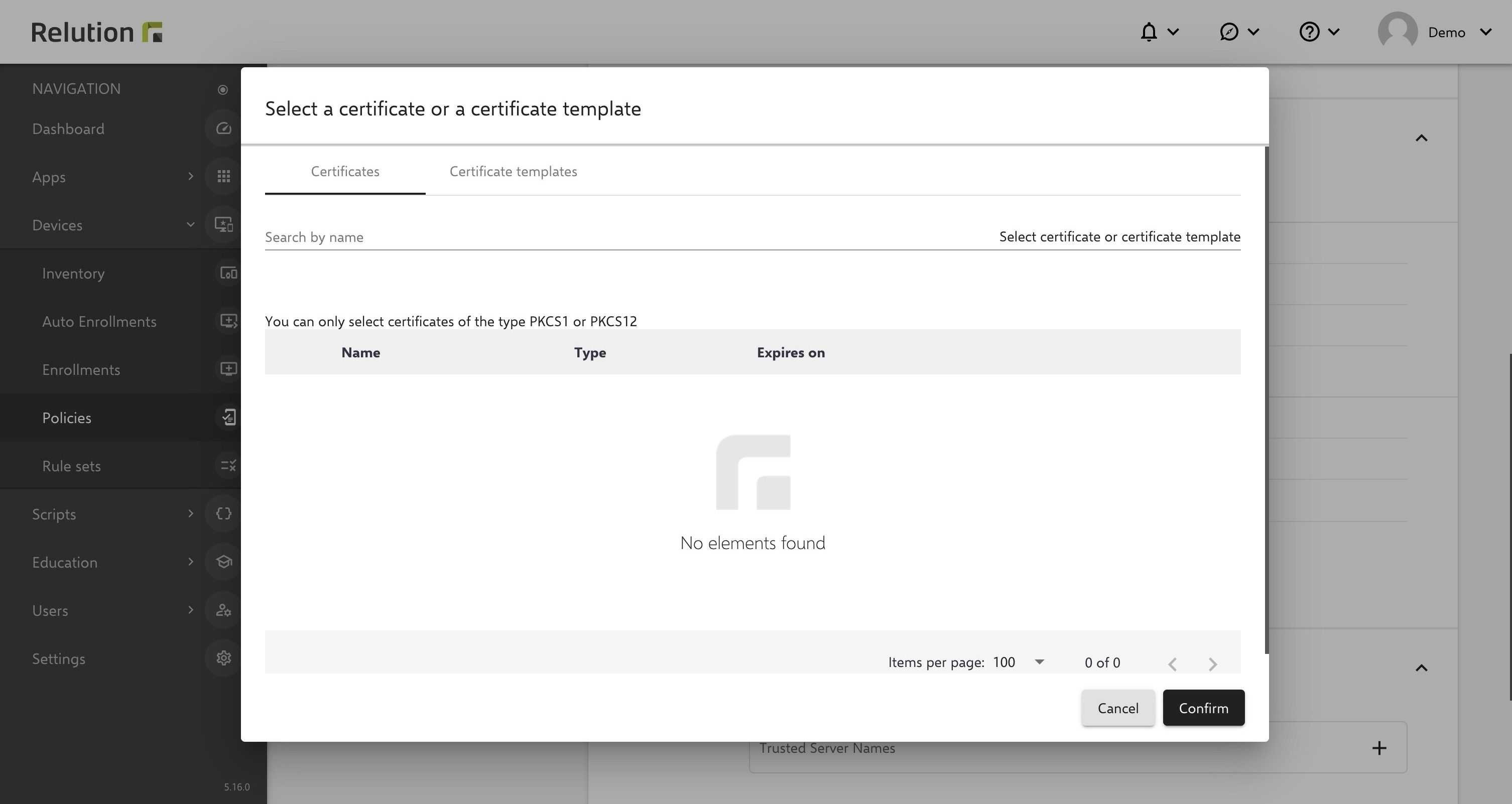Expand the help menu dropdown chevron
The width and height of the screenshot is (1512, 804).
(x=1334, y=32)
